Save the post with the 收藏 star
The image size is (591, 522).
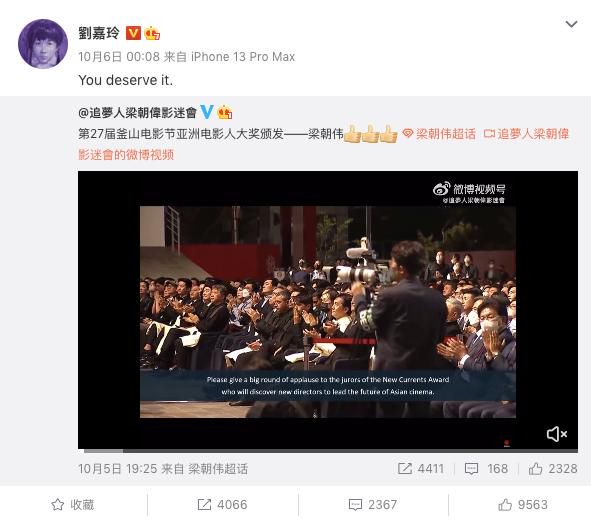pos(73,504)
